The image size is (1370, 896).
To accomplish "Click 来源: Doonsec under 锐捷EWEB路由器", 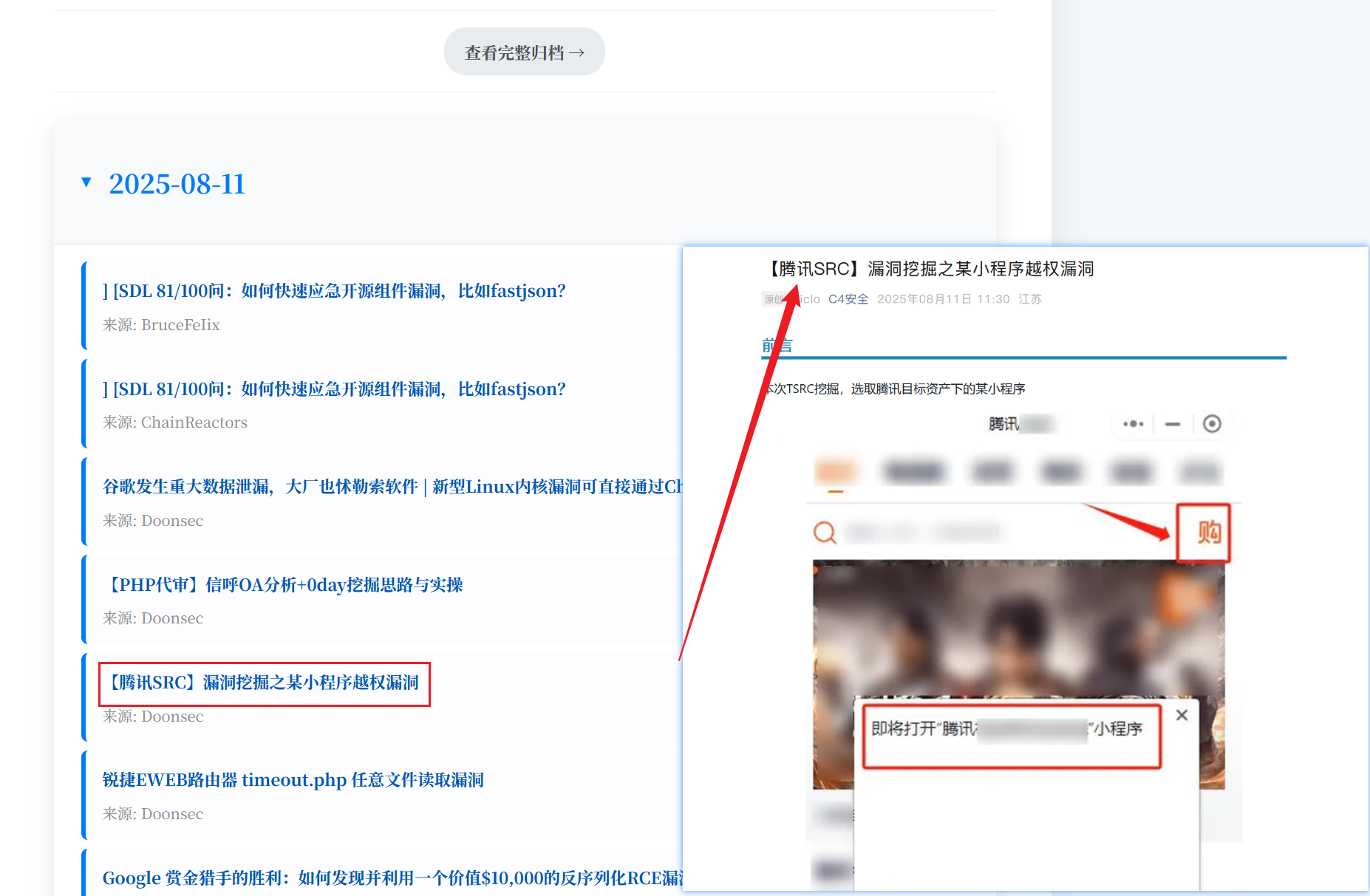I will point(153,814).
